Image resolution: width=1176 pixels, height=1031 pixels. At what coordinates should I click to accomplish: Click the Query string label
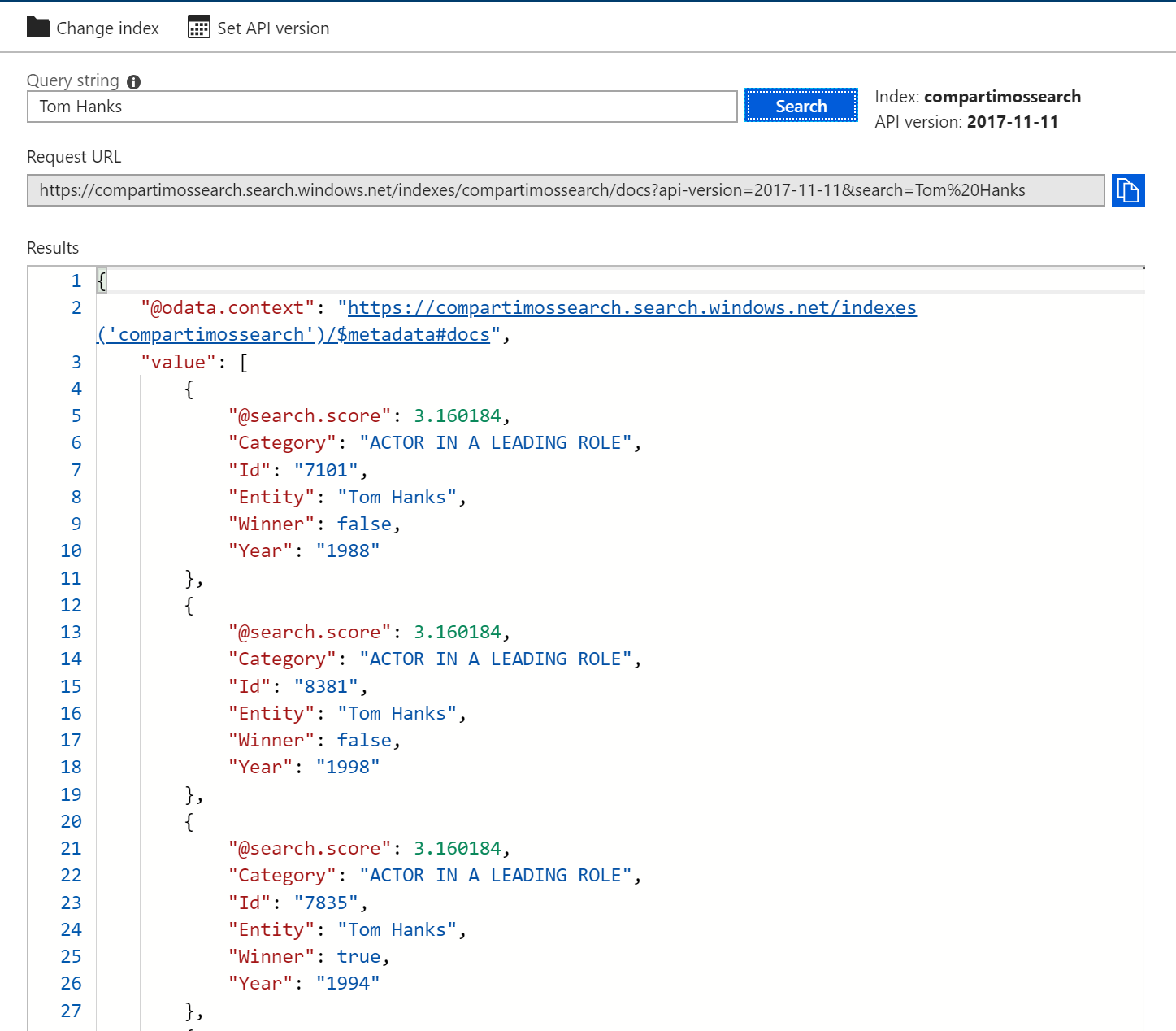point(73,80)
